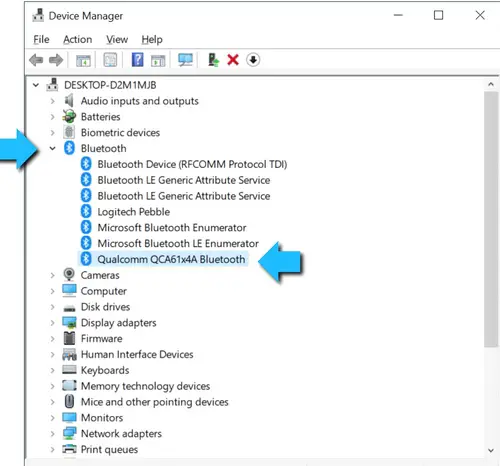
Task: Click the mouse icon for pointing devices
Action: point(69,401)
